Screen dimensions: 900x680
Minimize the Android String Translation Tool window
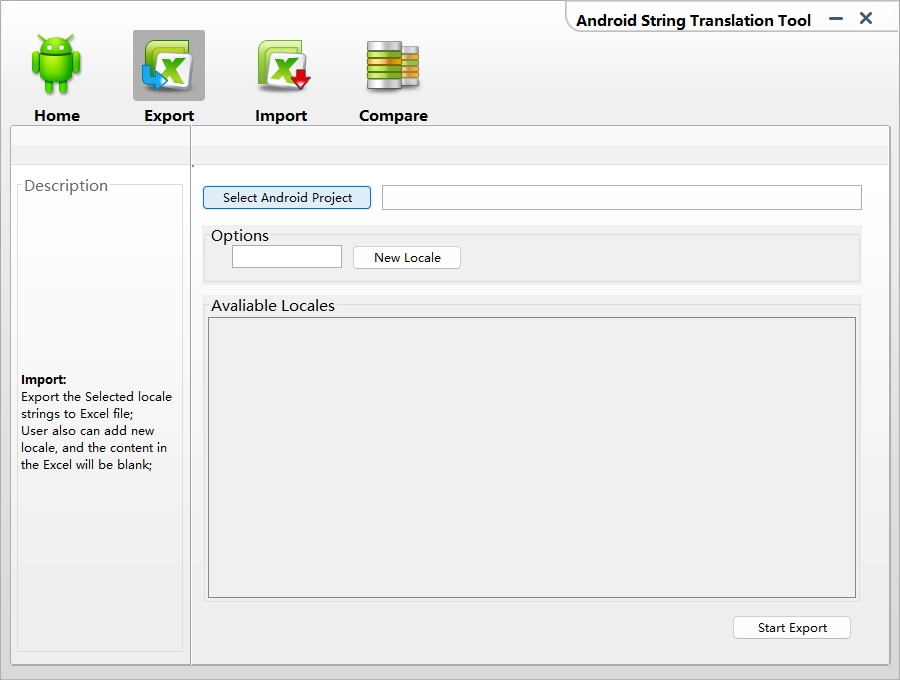click(836, 19)
